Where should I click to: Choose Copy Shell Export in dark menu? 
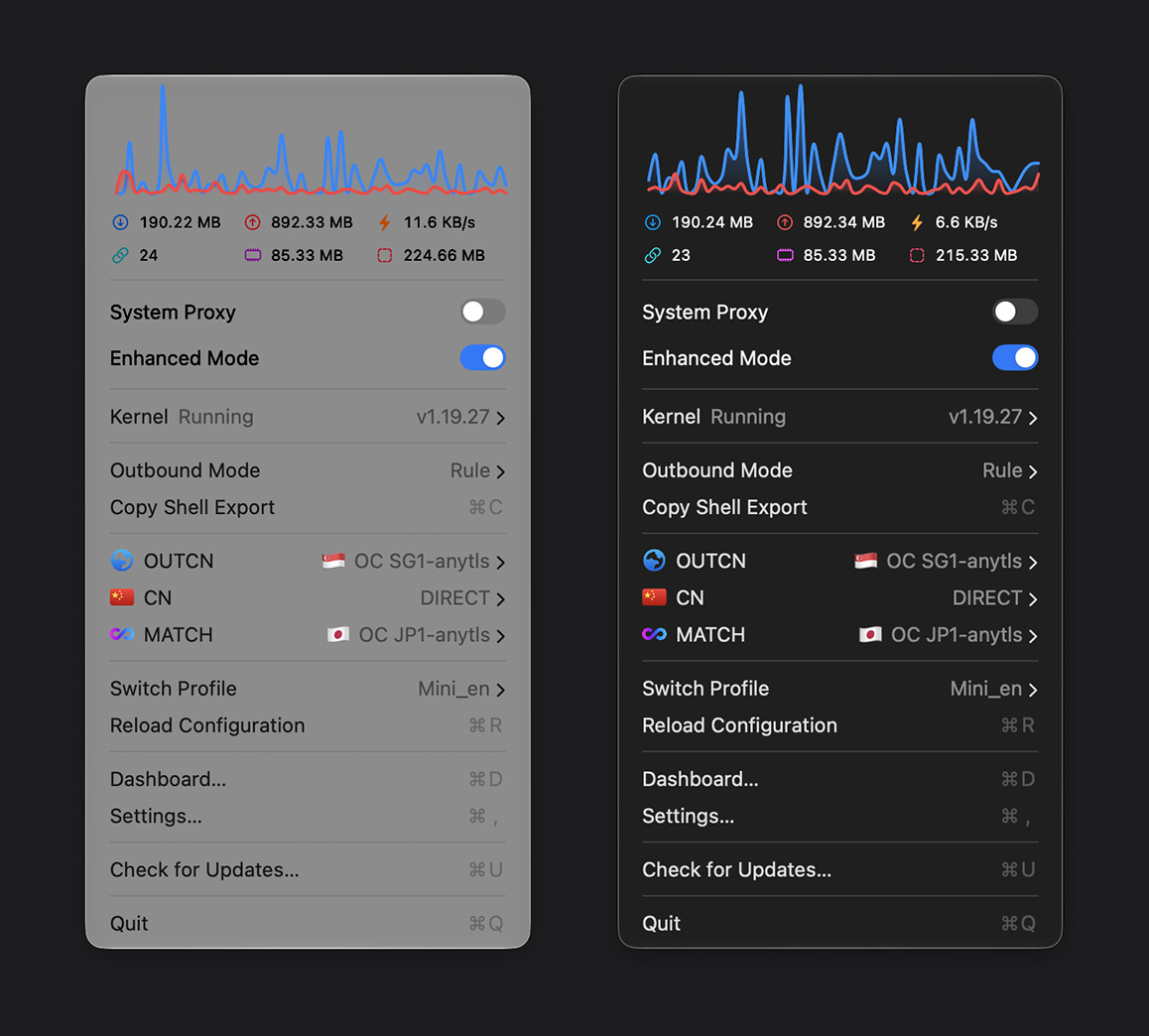click(x=839, y=507)
